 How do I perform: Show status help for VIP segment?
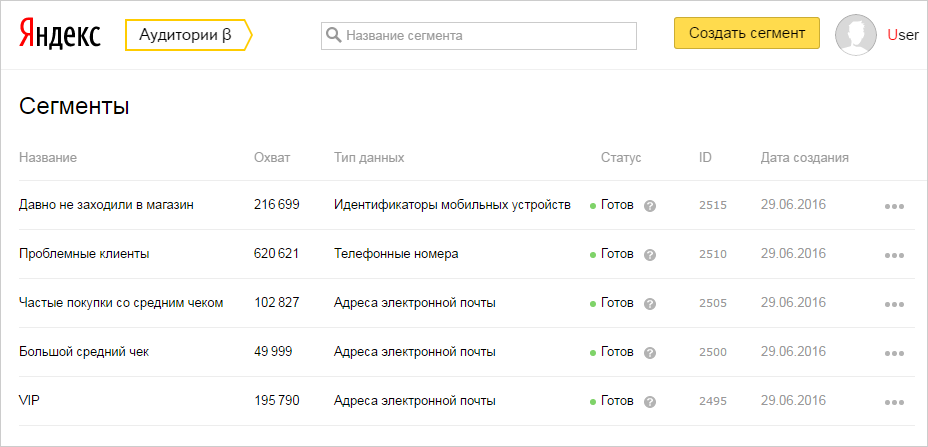(650, 402)
